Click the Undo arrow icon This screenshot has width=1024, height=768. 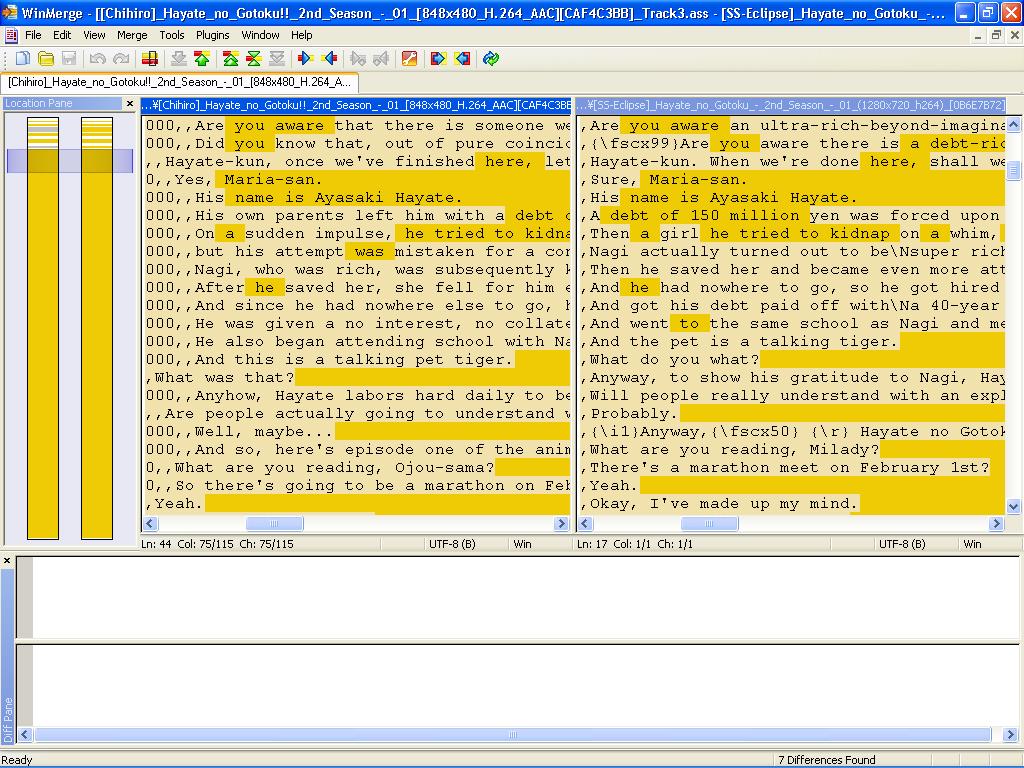(x=98, y=59)
